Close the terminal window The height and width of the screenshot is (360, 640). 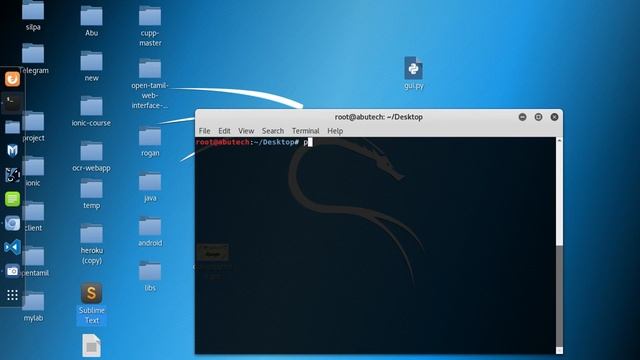[x=554, y=117]
